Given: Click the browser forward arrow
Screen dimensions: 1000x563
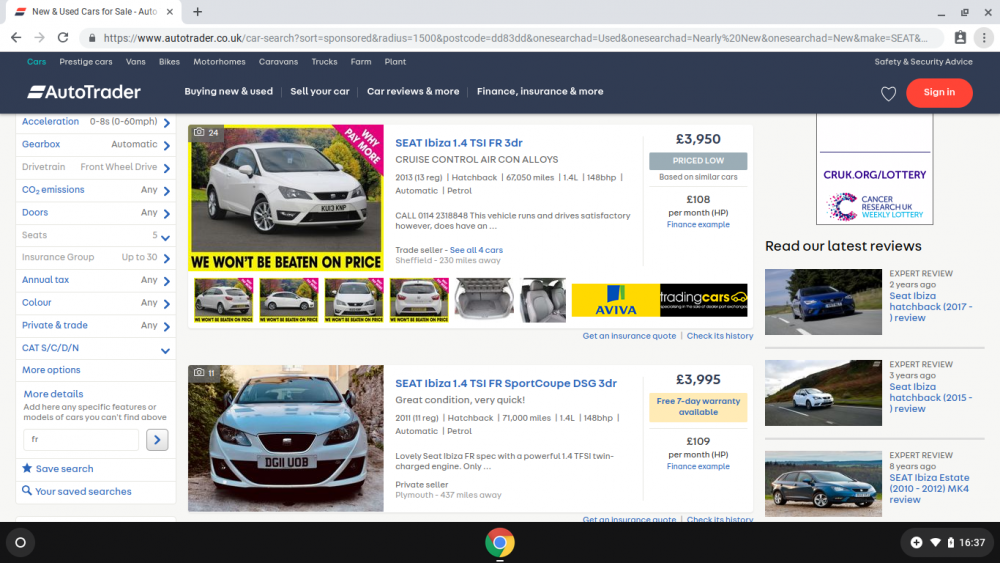Looking at the screenshot, I should tap(40, 38).
